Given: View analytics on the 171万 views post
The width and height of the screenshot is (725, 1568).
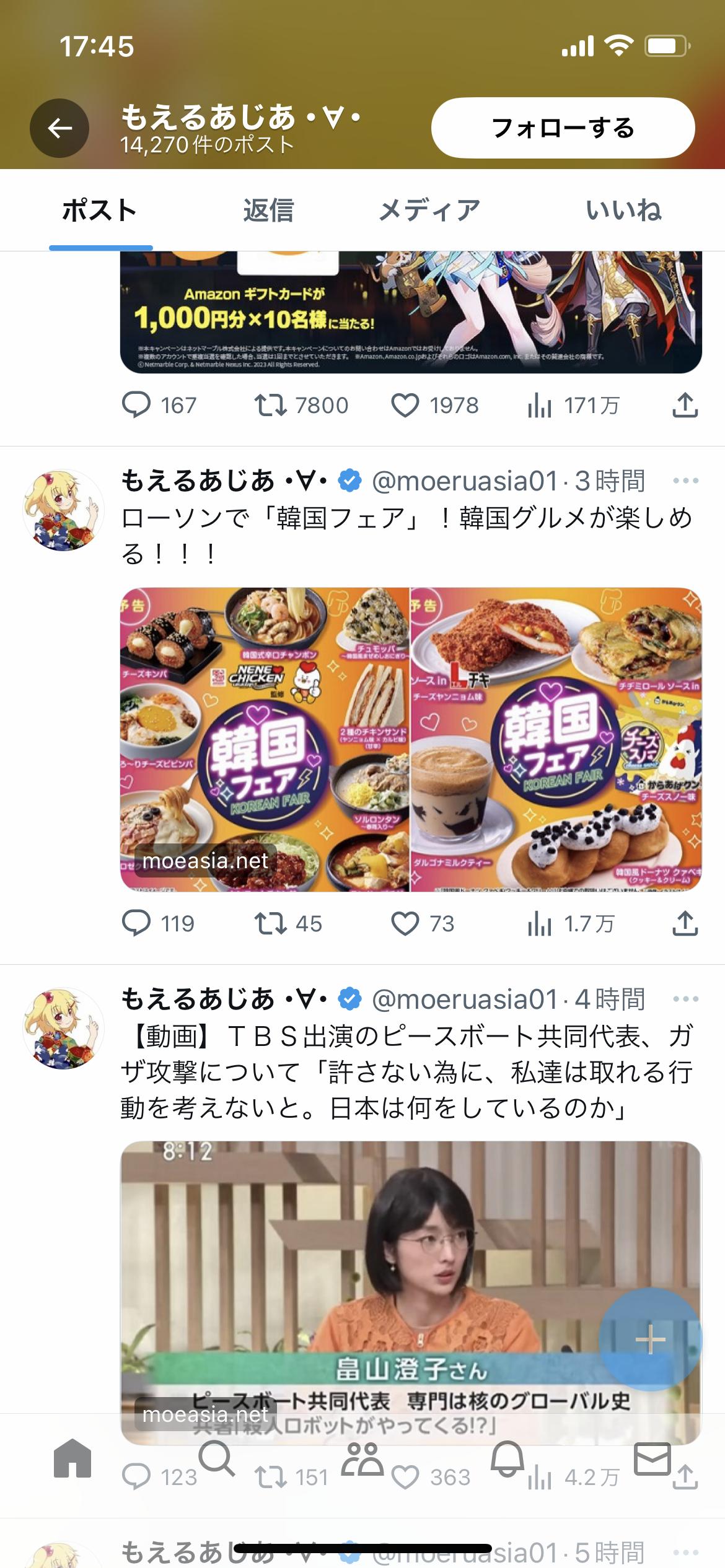Looking at the screenshot, I should (539, 406).
